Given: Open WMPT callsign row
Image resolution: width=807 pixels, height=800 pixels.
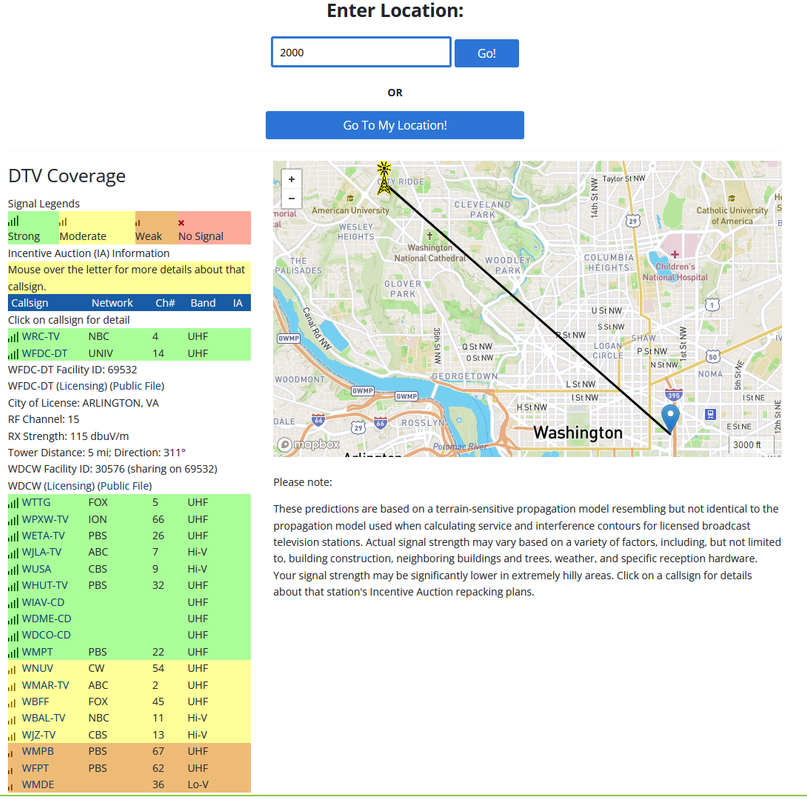Looking at the screenshot, I should click(129, 652).
